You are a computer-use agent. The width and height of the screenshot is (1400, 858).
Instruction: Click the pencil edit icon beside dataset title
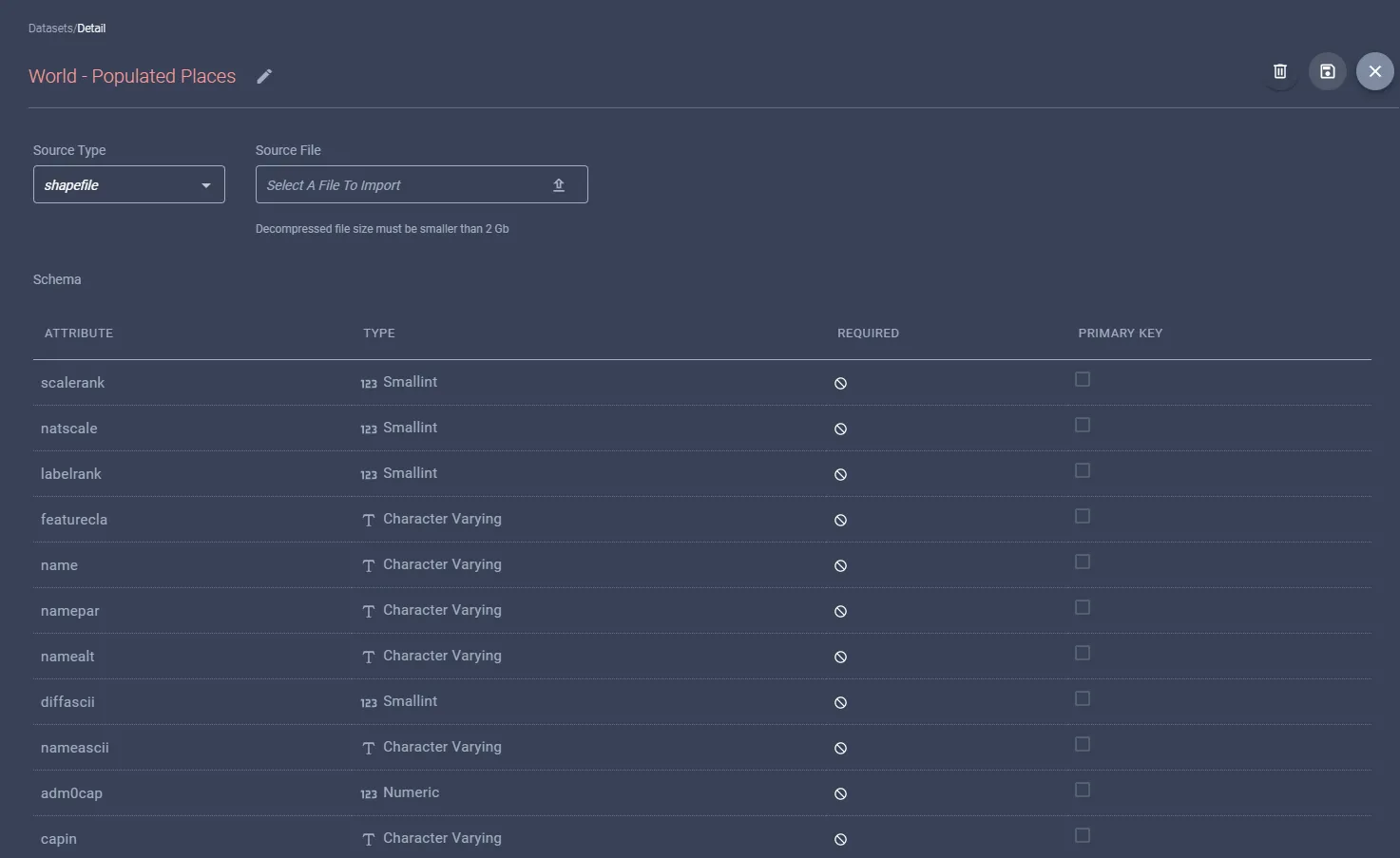(264, 76)
